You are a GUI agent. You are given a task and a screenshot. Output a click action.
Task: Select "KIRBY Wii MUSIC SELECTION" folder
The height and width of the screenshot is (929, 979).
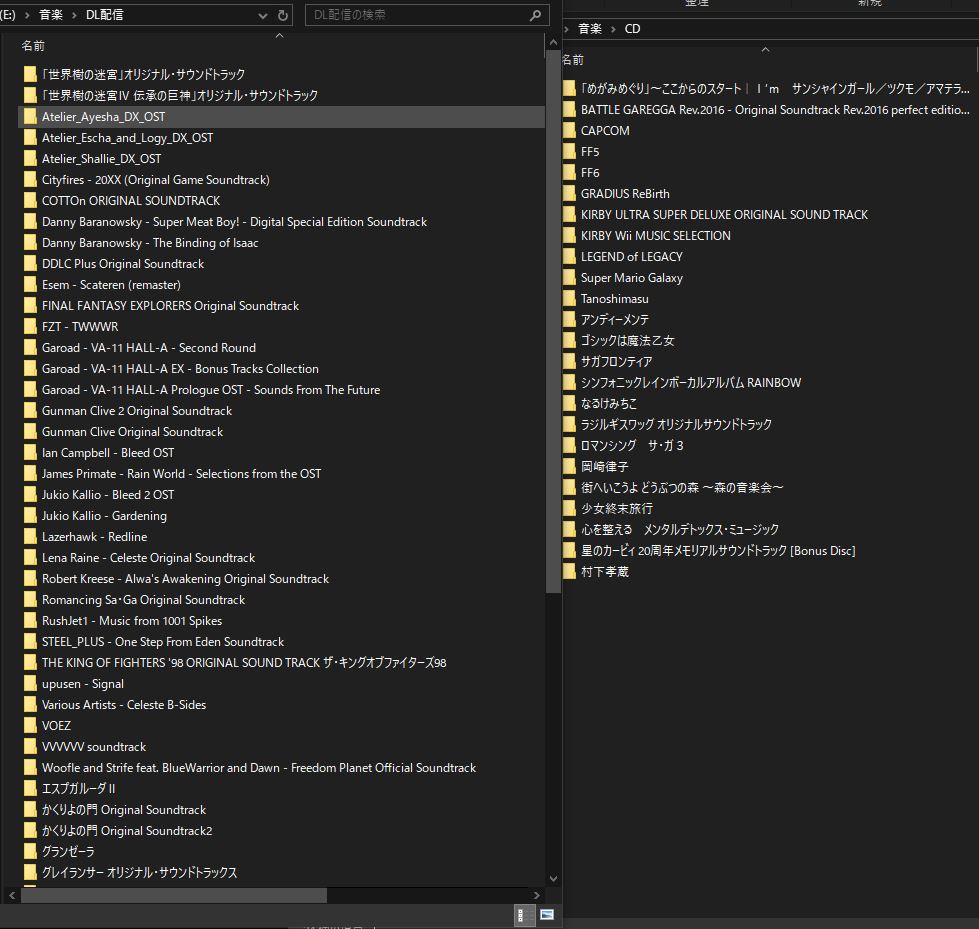click(656, 236)
